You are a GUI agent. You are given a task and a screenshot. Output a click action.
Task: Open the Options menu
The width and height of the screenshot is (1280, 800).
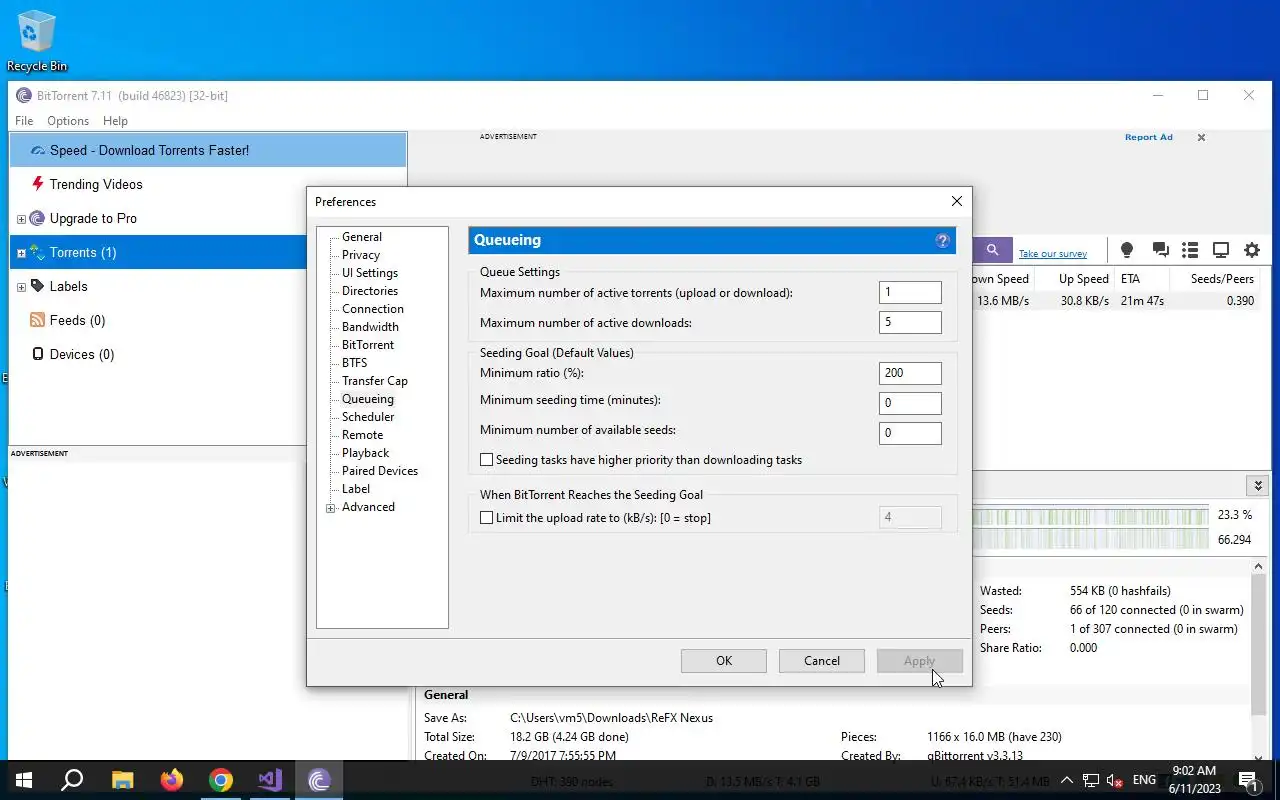(68, 120)
